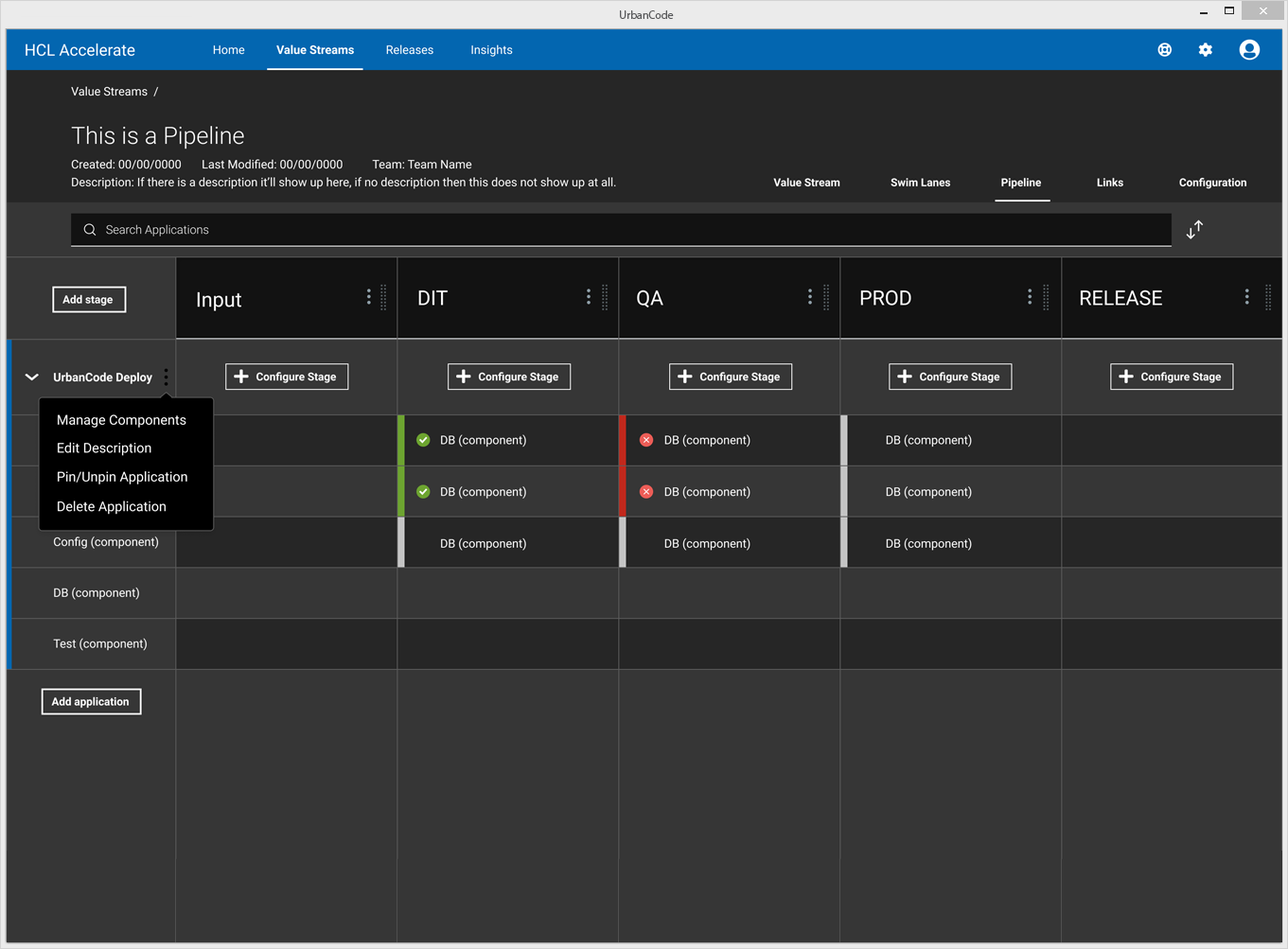Image resolution: width=1288 pixels, height=949 pixels.
Task: Switch to the Swim Lanes tab
Action: tap(920, 183)
